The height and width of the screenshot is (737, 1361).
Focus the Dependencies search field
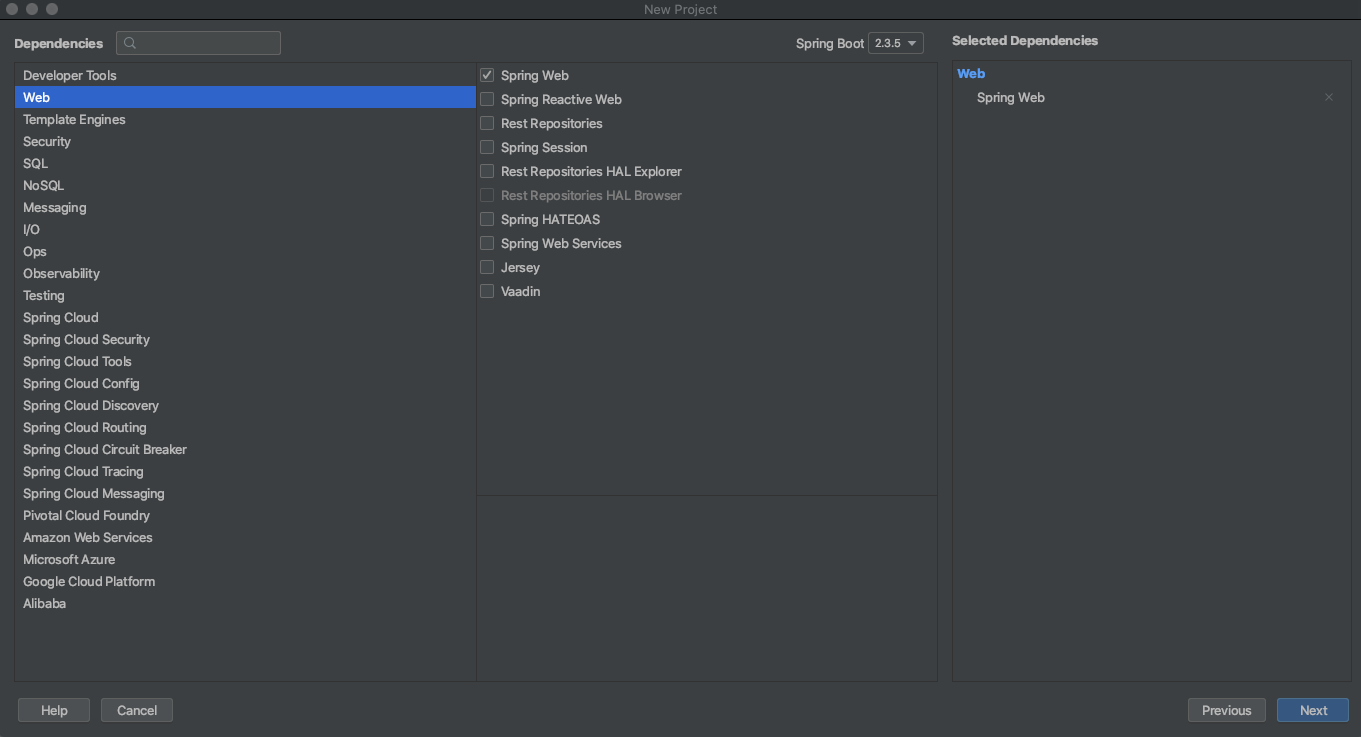198,43
